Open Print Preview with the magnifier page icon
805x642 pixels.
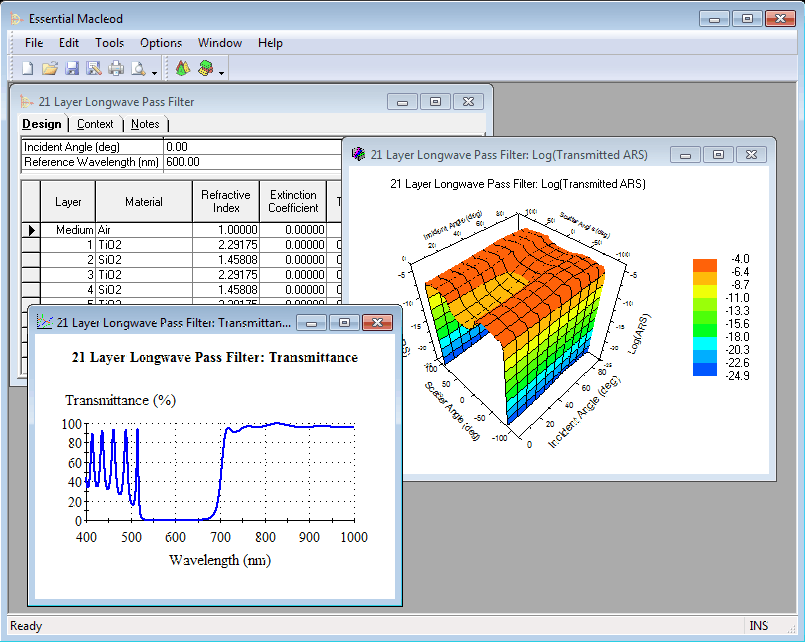(138, 69)
